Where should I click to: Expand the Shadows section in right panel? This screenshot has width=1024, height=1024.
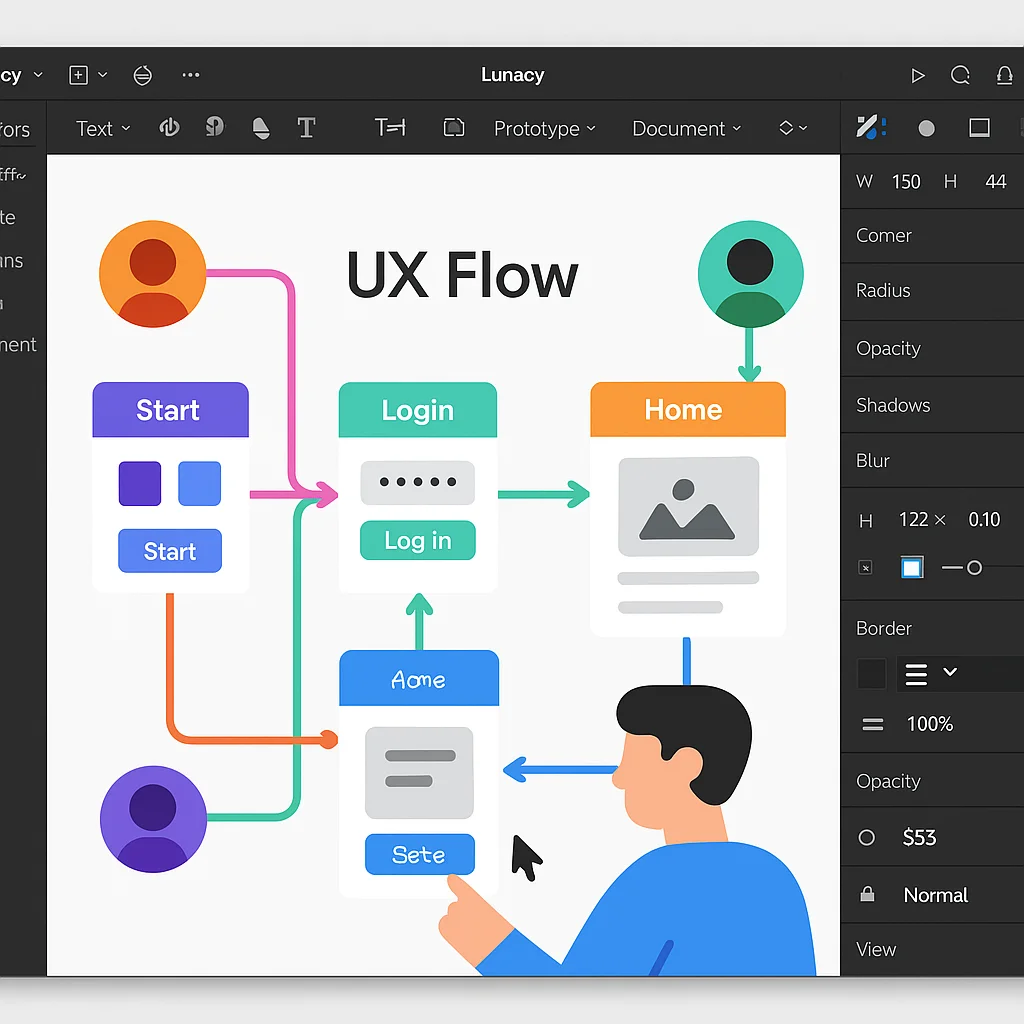[x=893, y=405]
